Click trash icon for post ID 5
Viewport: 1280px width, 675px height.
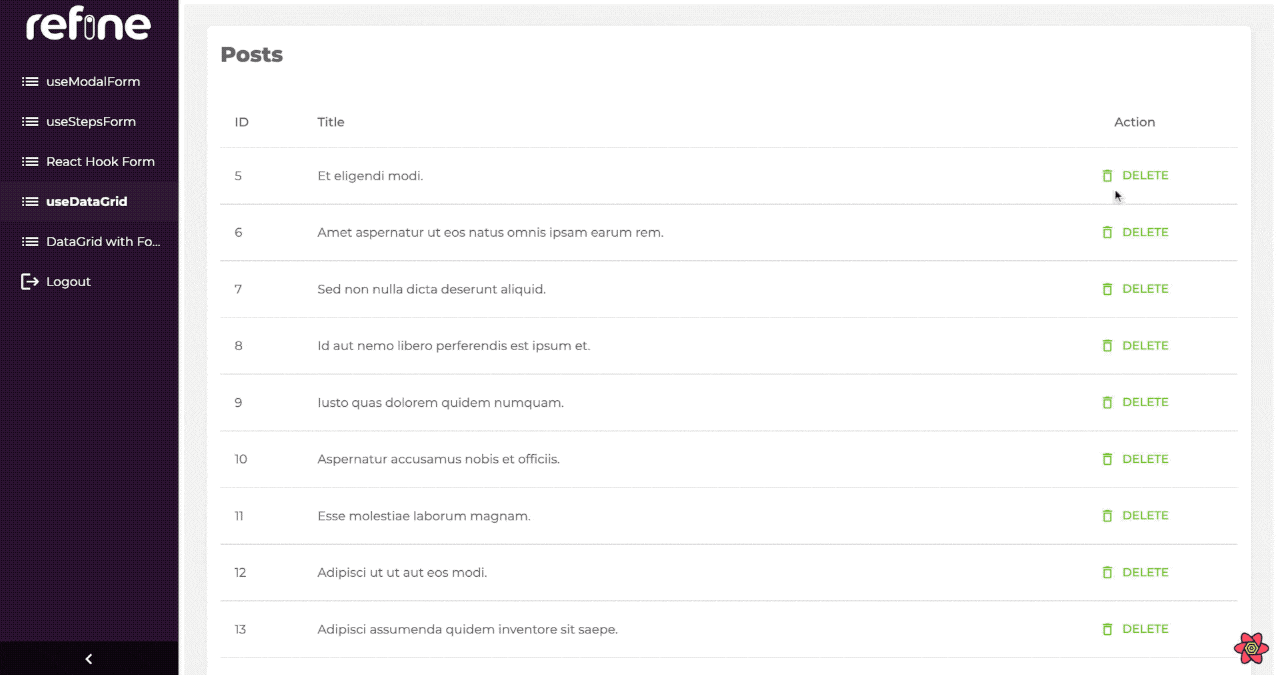click(1107, 176)
